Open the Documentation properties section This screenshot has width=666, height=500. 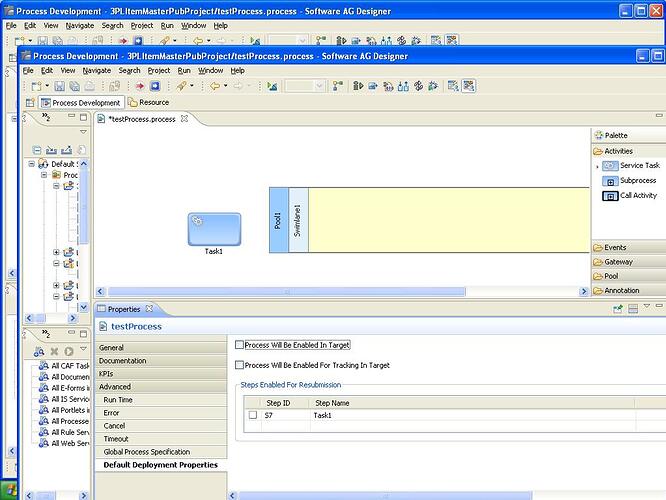click(161, 361)
